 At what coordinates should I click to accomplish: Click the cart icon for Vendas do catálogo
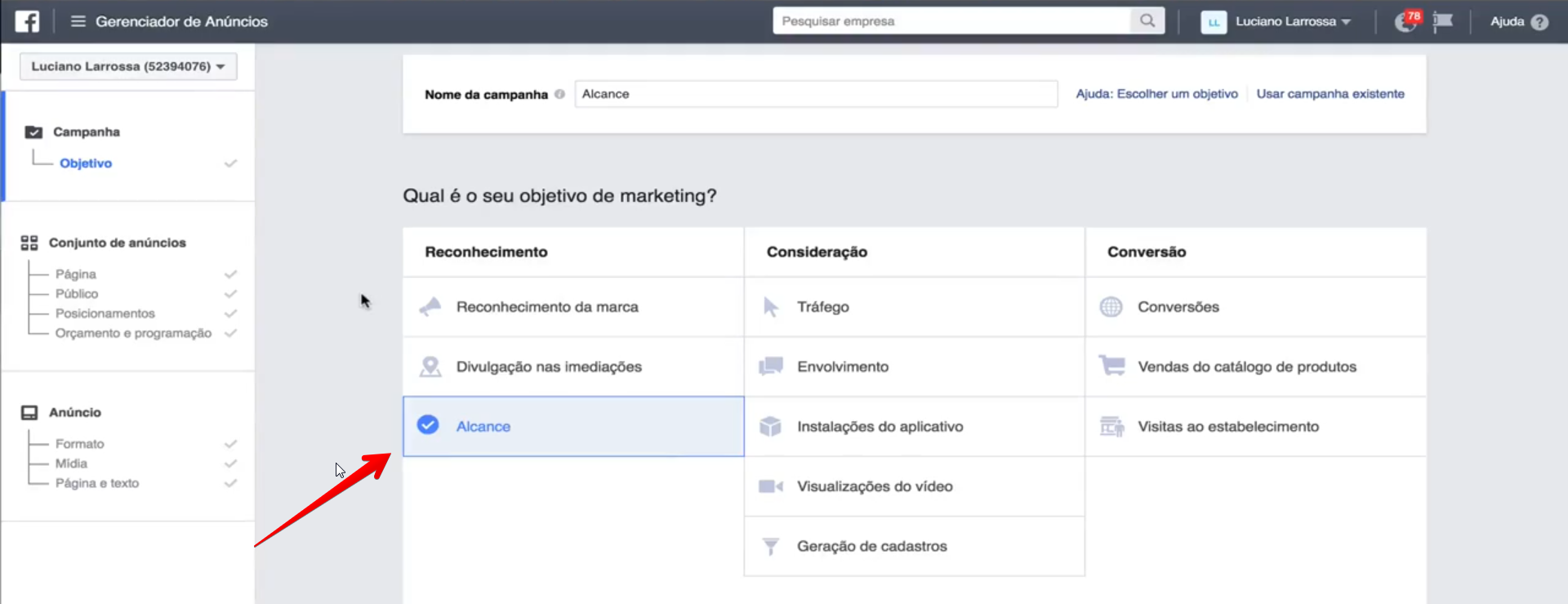click(1111, 365)
